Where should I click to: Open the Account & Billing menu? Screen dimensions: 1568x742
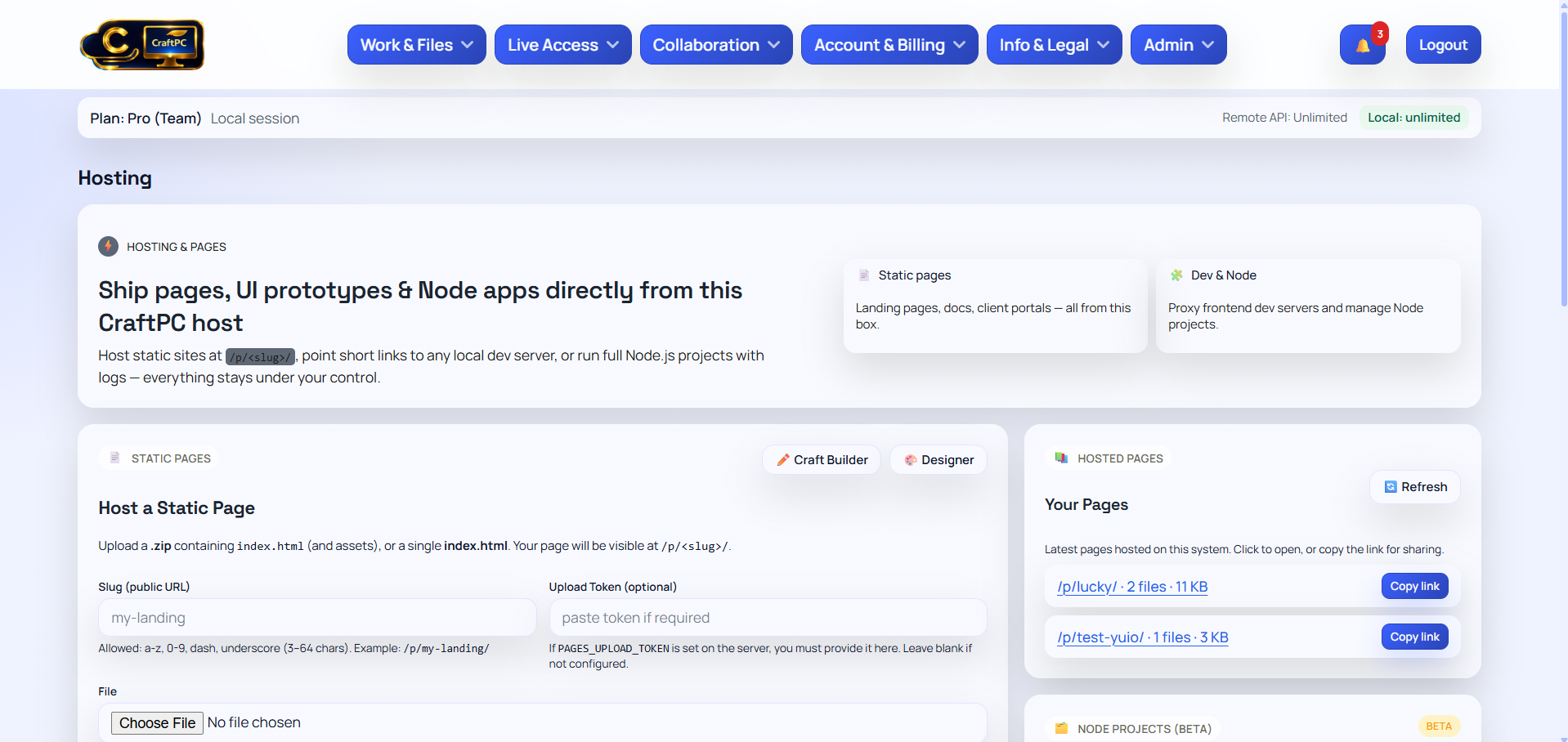point(889,45)
